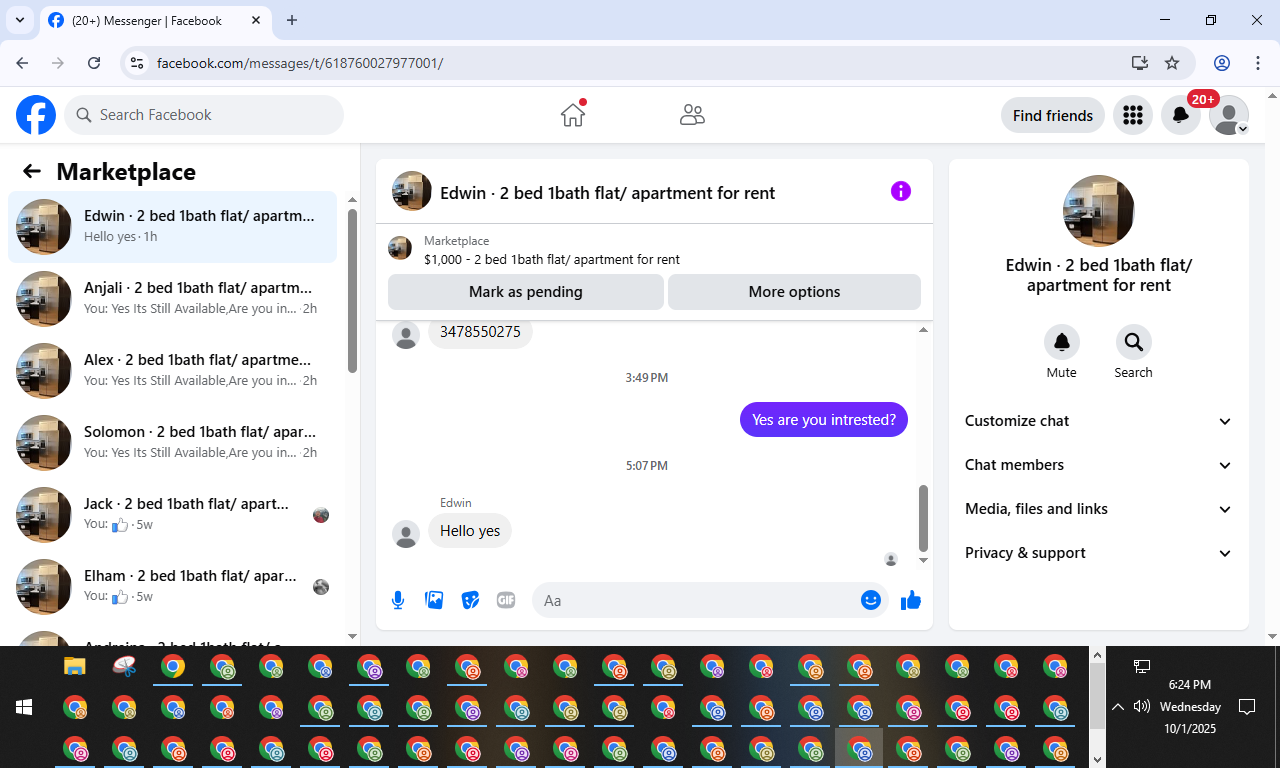The image size is (1280, 768).
Task: Click the taskbar overflow scroll-down arrow
Action: 1098,759
